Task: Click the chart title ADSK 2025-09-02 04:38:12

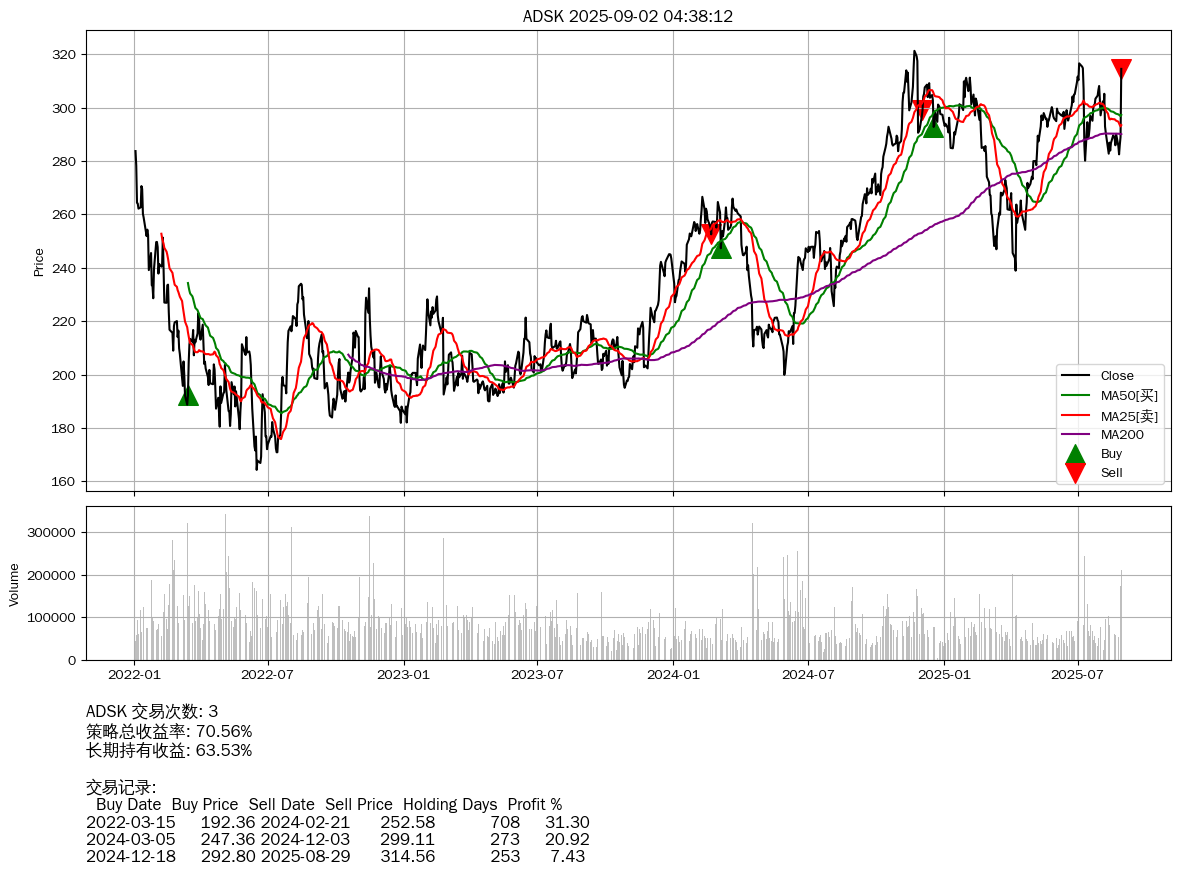Action: click(628, 16)
